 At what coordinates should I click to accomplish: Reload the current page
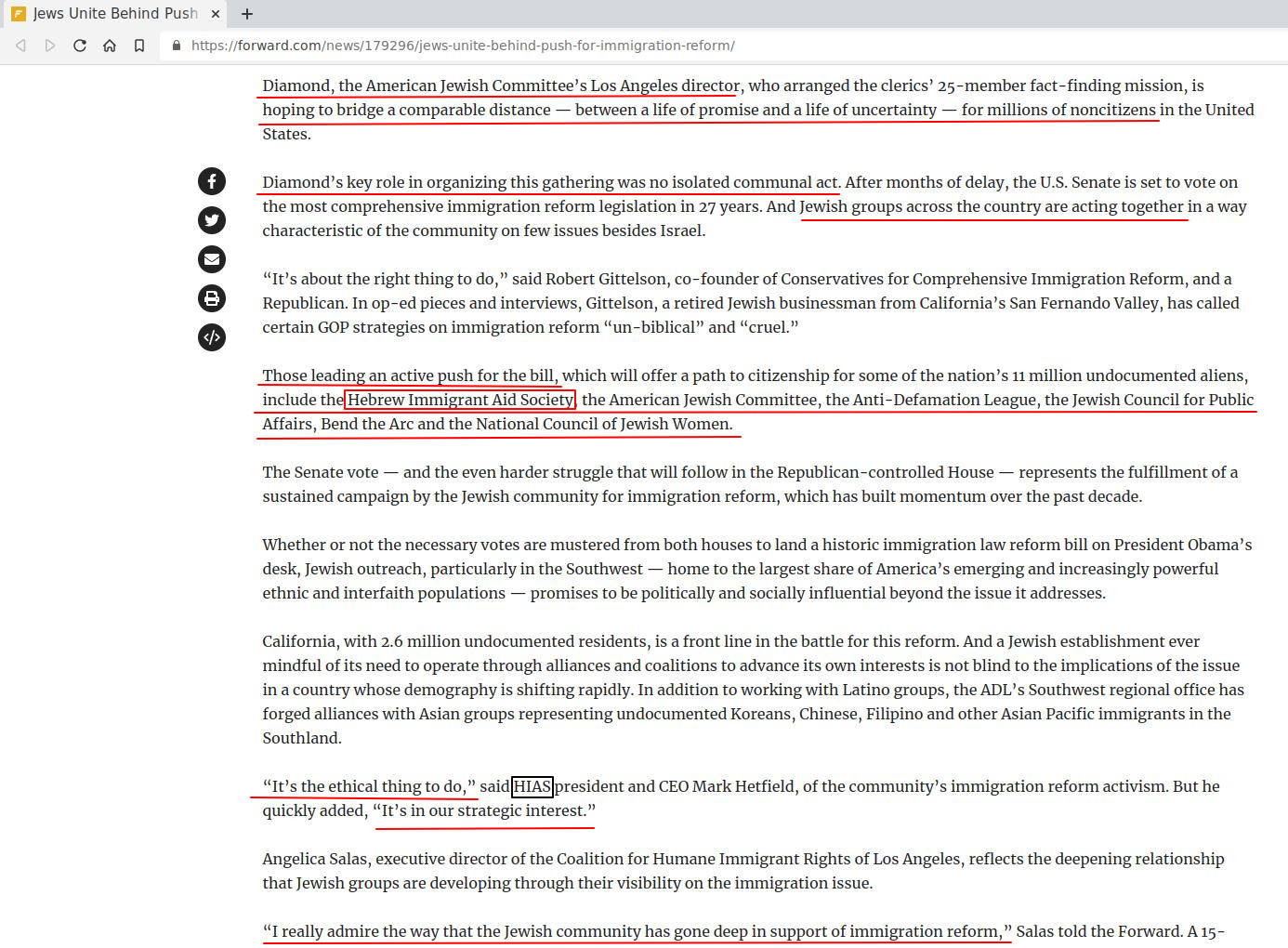[x=80, y=46]
